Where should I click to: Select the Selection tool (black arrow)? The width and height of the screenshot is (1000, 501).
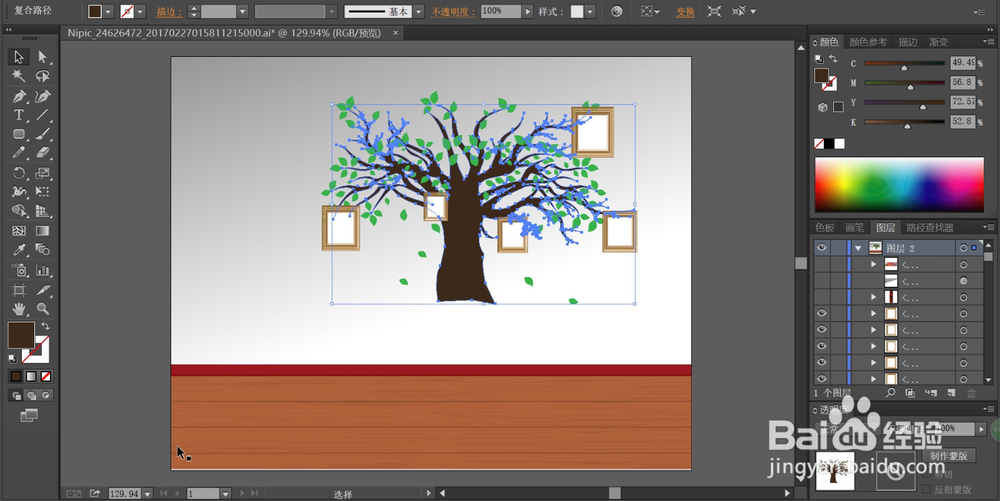tap(18, 57)
